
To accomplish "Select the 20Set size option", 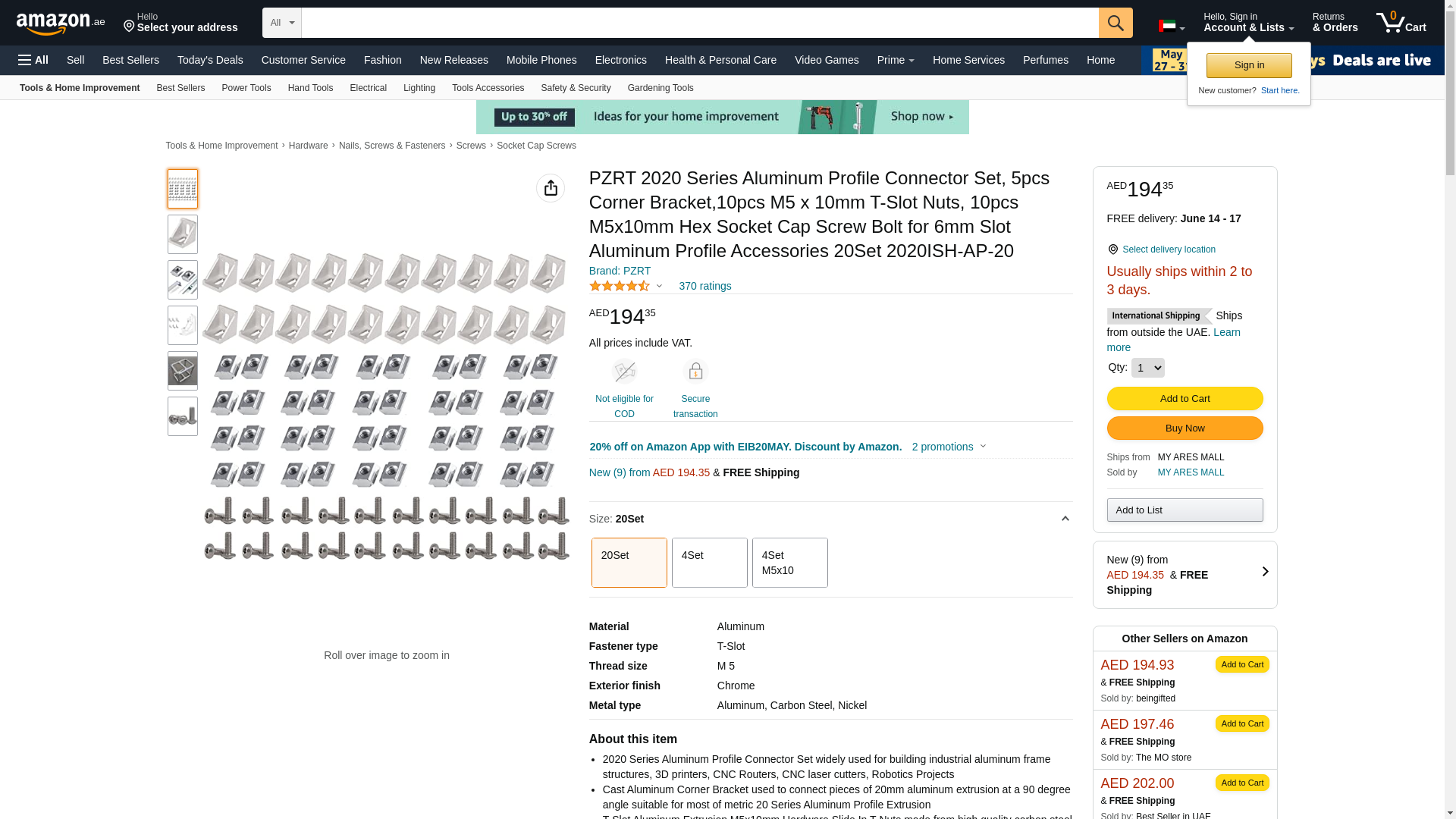I will pos(629,563).
